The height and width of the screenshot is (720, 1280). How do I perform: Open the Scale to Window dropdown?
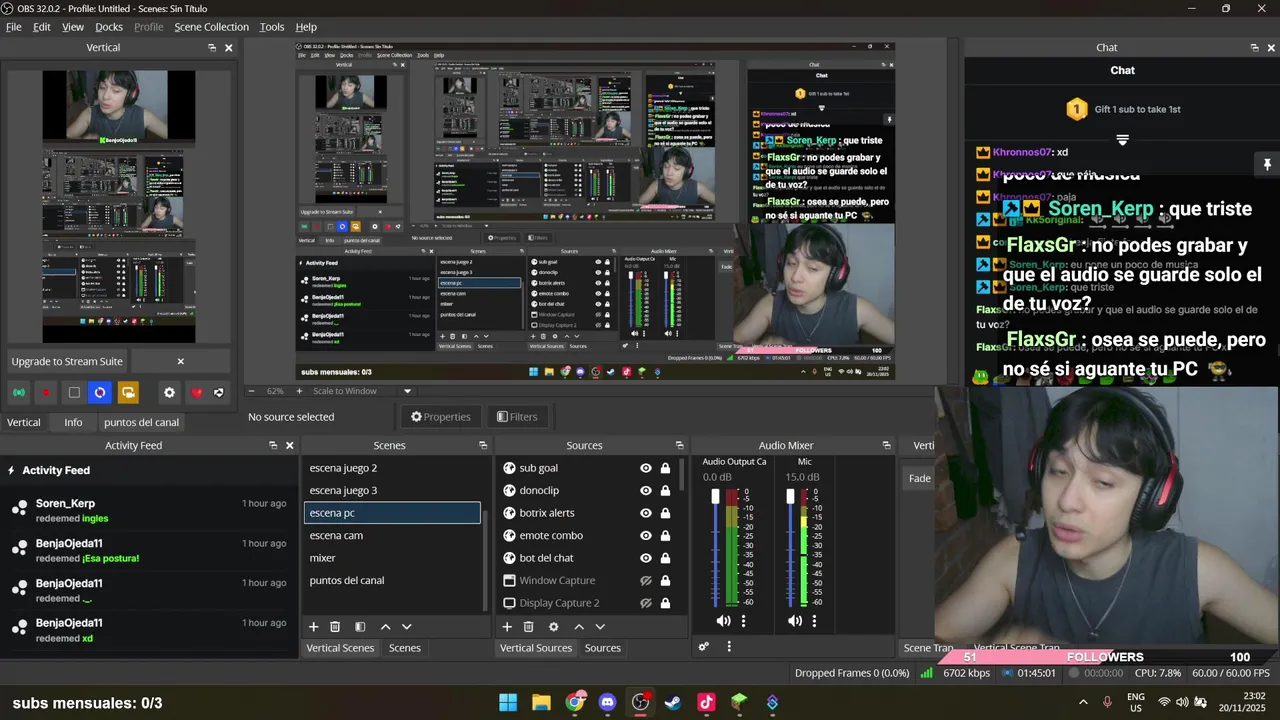coord(360,391)
